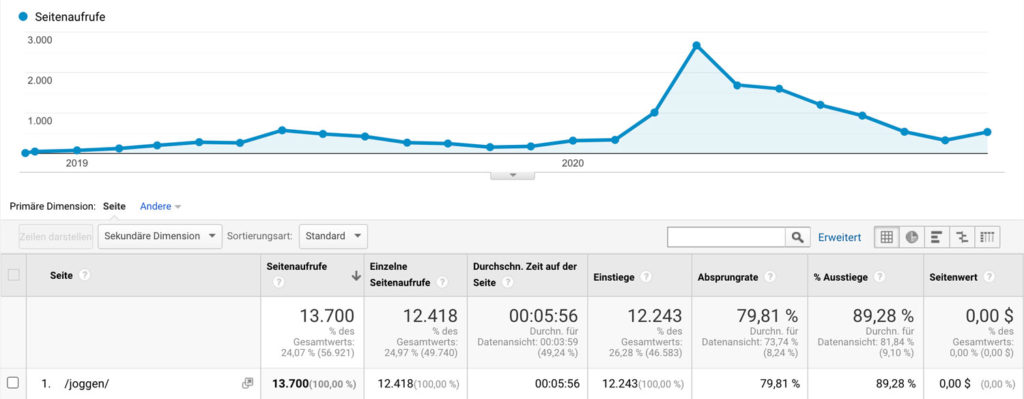Switch to the table data view icon
The width and height of the screenshot is (1024, 399).
[886, 237]
